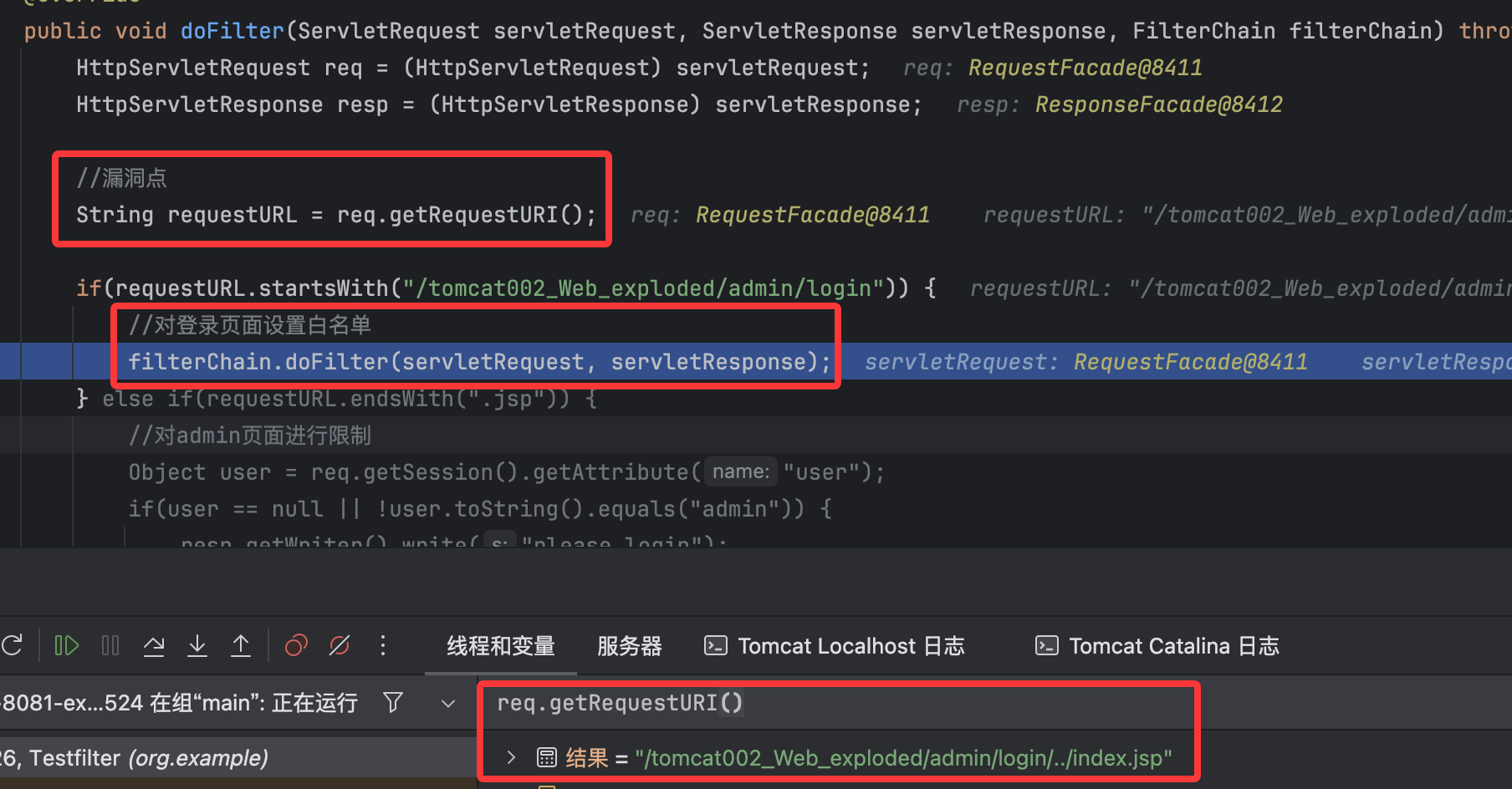
Task: Click the Step Out arrow icon
Action: point(241,645)
